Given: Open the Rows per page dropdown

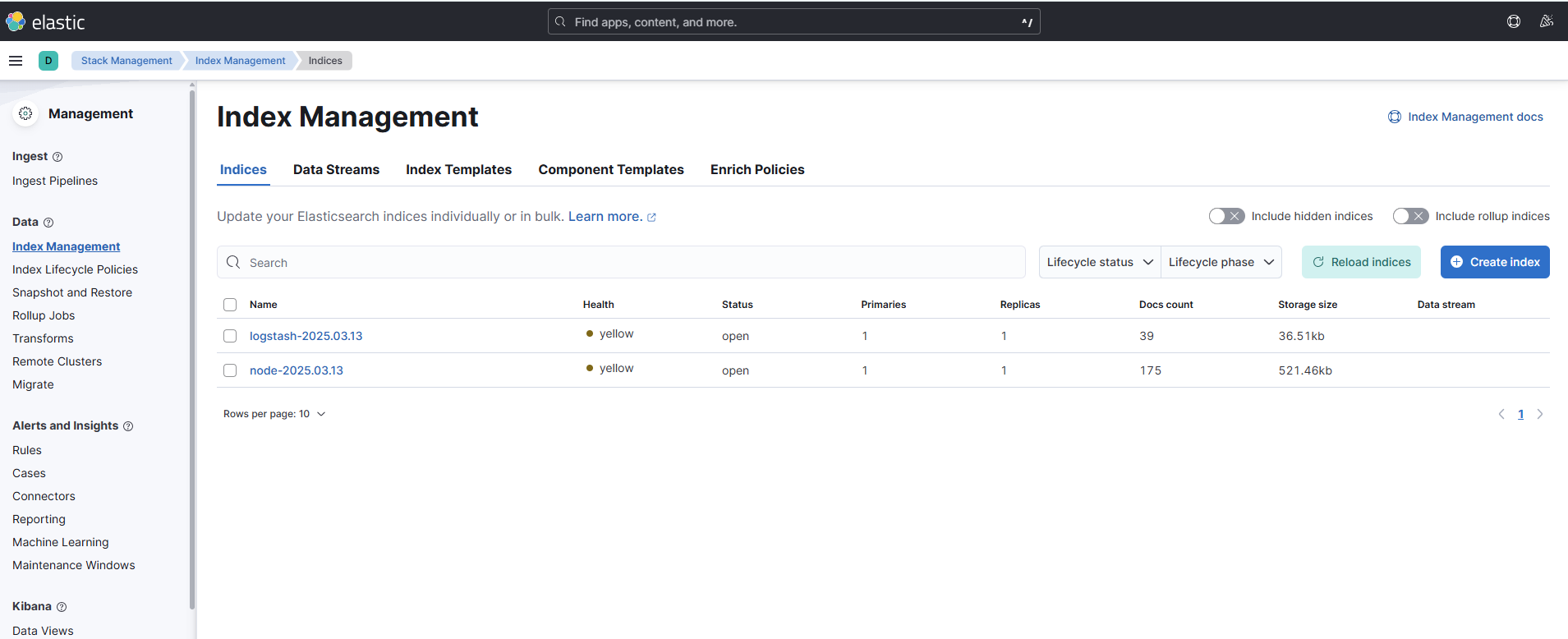Looking at the screenshot, I should pos(274,414).
